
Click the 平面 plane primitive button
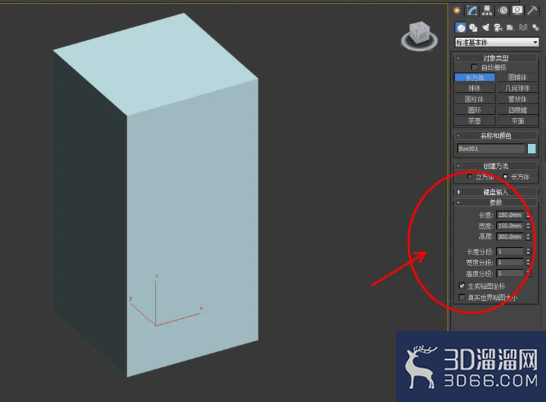(517, 121)
